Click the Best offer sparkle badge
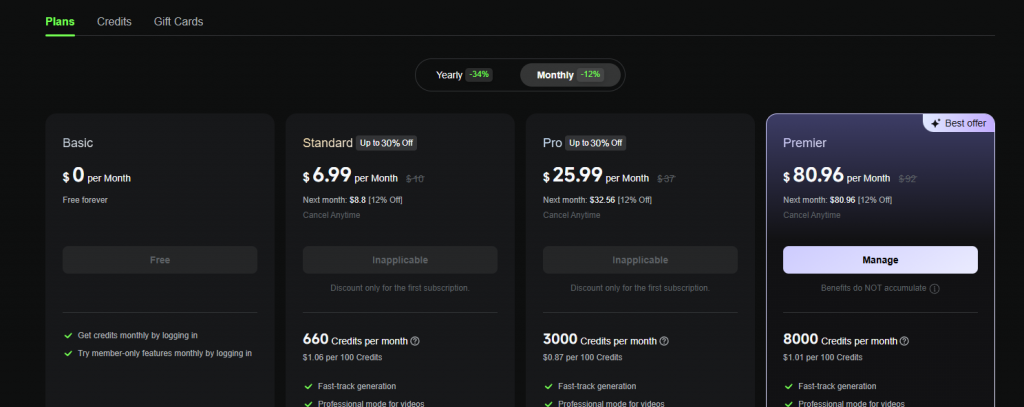The image size is (1024, 407). (x=959, y=123)
